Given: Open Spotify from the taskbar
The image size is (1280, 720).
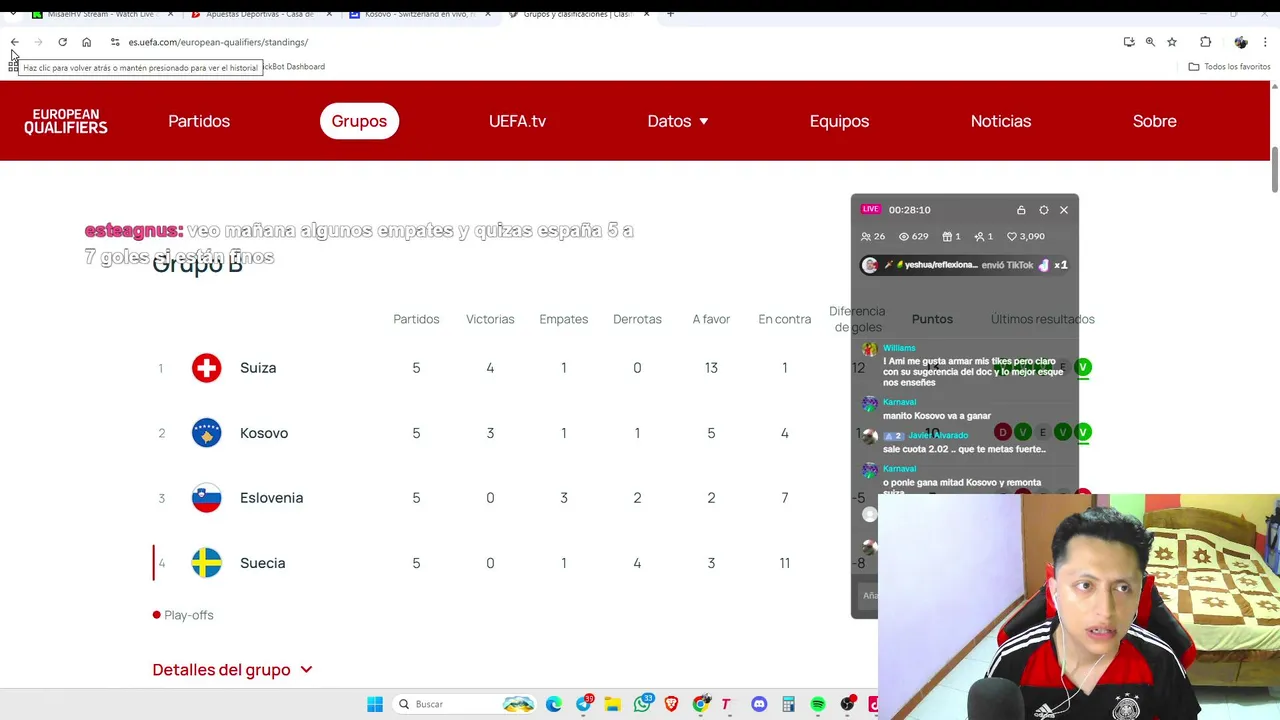Looking at the screenshot, I should [x=818, y=704].
